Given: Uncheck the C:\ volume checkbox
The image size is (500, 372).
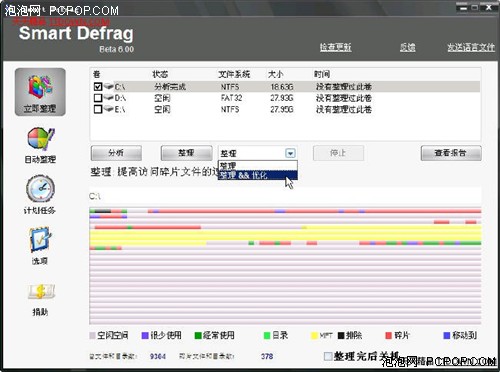Looking at the screenshot, I should pos(98,87).
